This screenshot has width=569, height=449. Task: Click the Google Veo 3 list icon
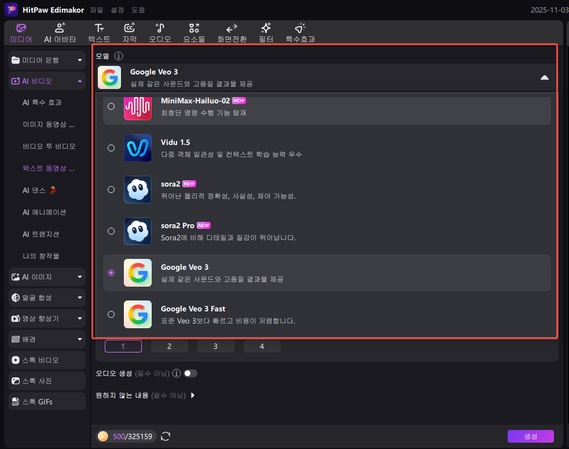coord(138,273)
